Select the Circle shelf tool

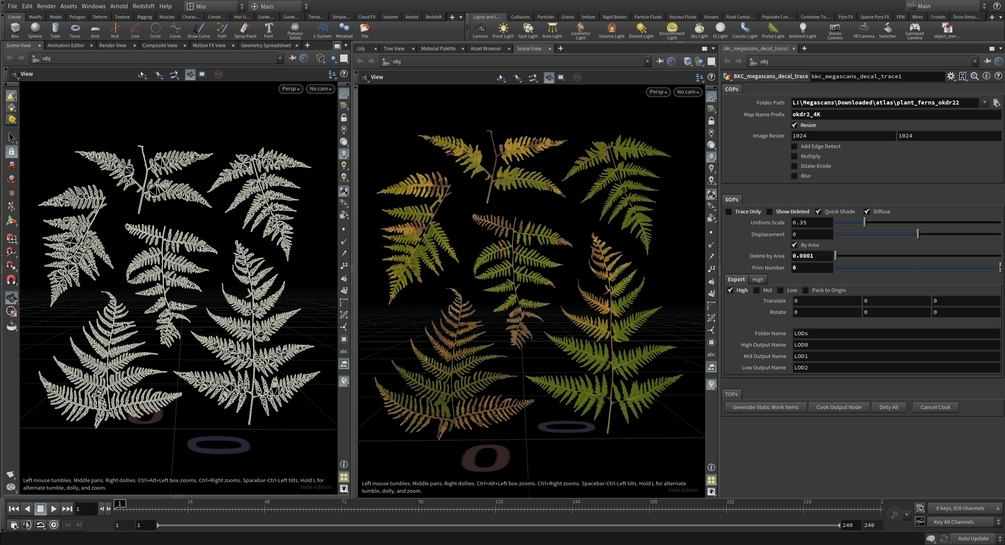click(155, 29)
